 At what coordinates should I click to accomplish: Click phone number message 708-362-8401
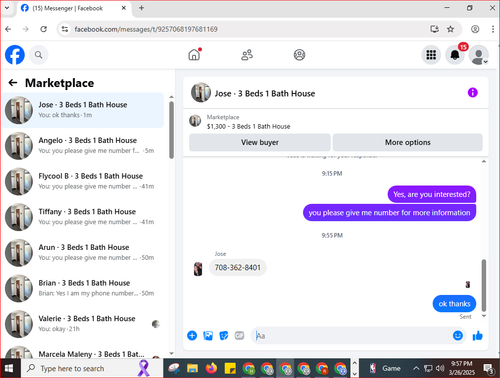point(238,267)
